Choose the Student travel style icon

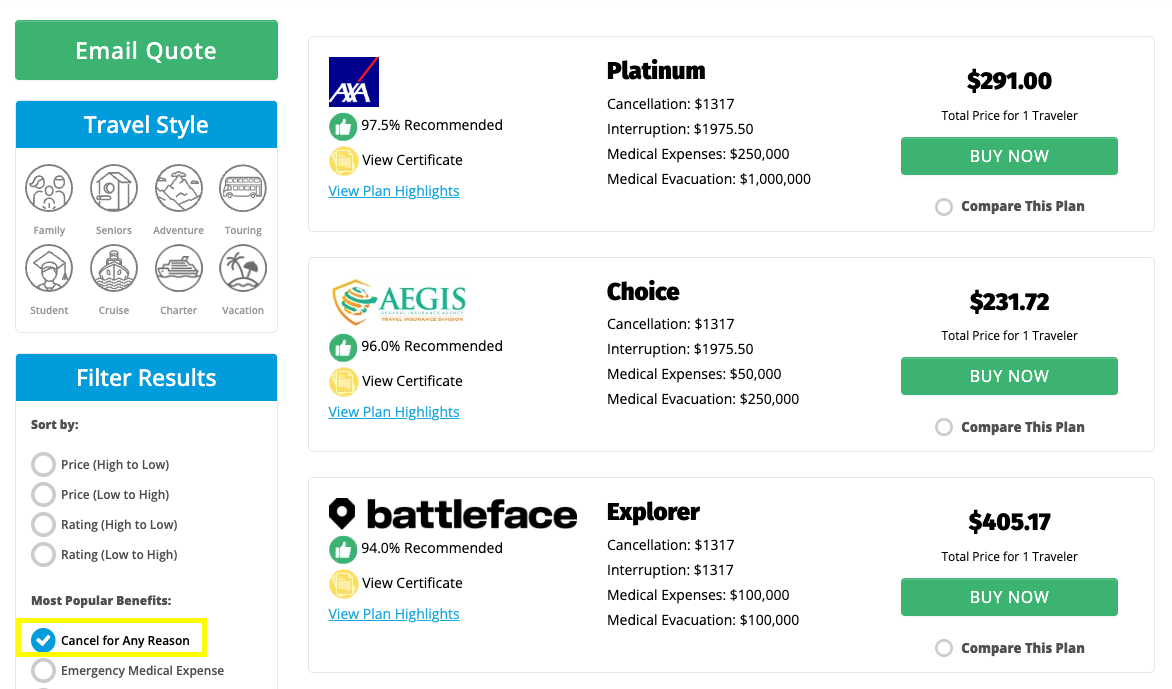point(49,269)
